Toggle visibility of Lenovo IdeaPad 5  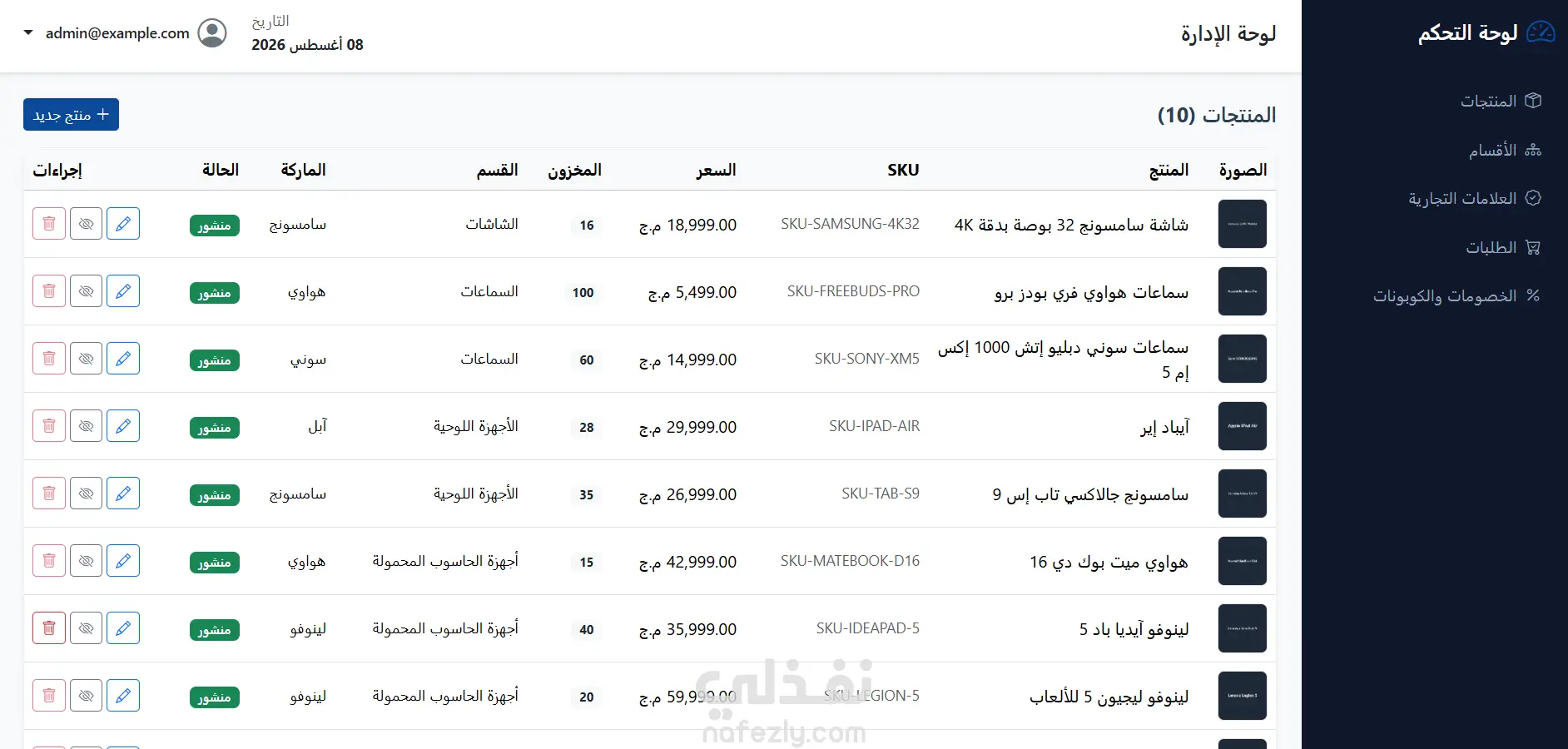pos(87,628)
